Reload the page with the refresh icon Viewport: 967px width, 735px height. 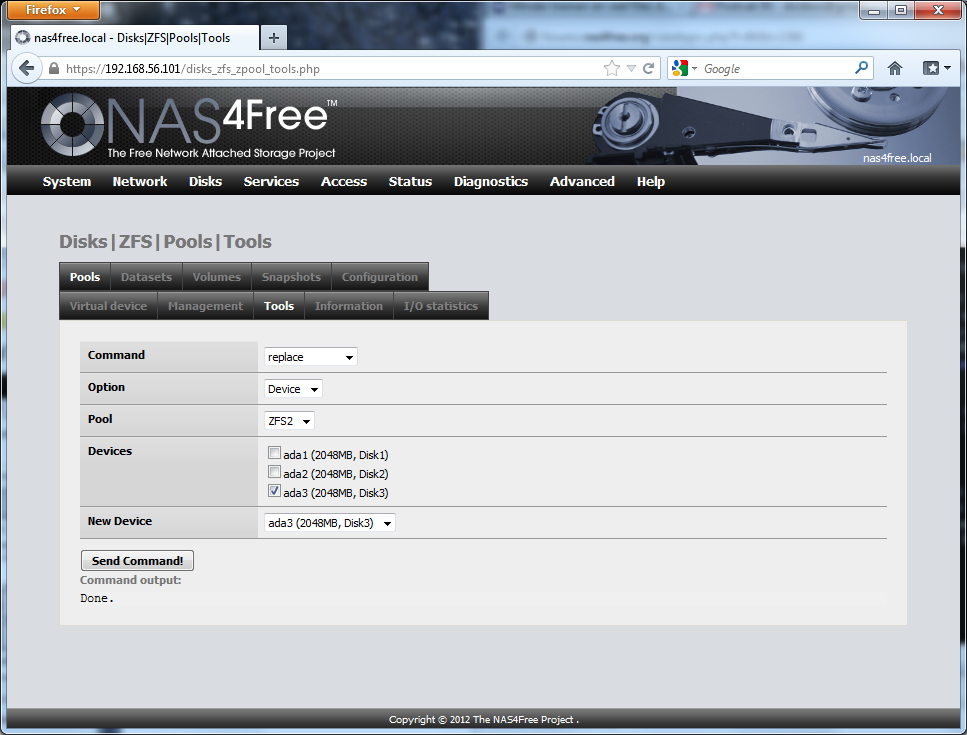click(648, 68)
